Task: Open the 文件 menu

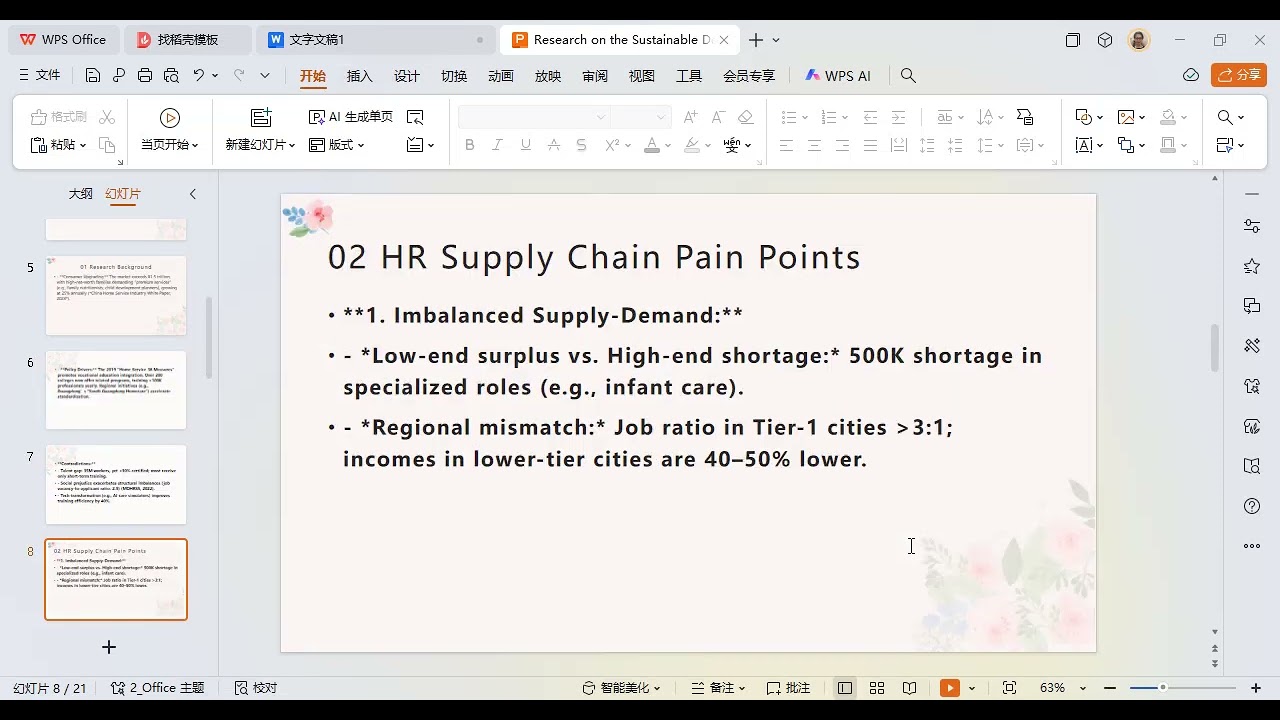Action: (x=40, y=75)
